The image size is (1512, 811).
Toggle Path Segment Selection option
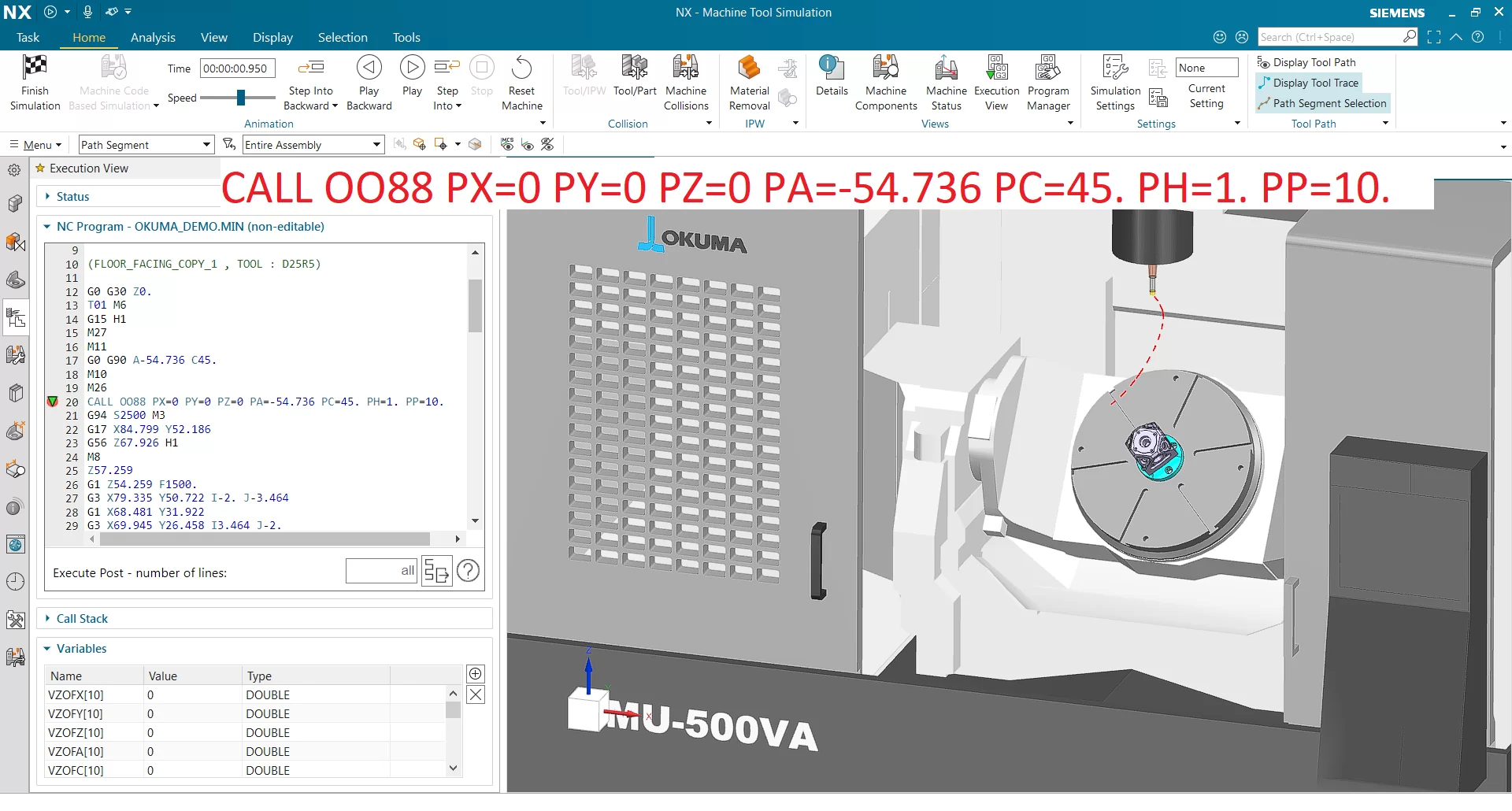(1322, 103)
